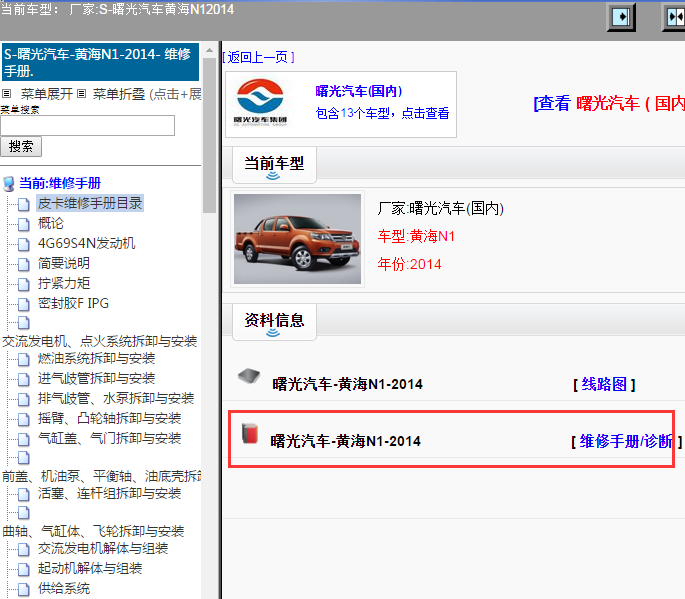Click gray chip icon beside 线路图 row
The image size is (685, 599).
click(x=249, y=376)
